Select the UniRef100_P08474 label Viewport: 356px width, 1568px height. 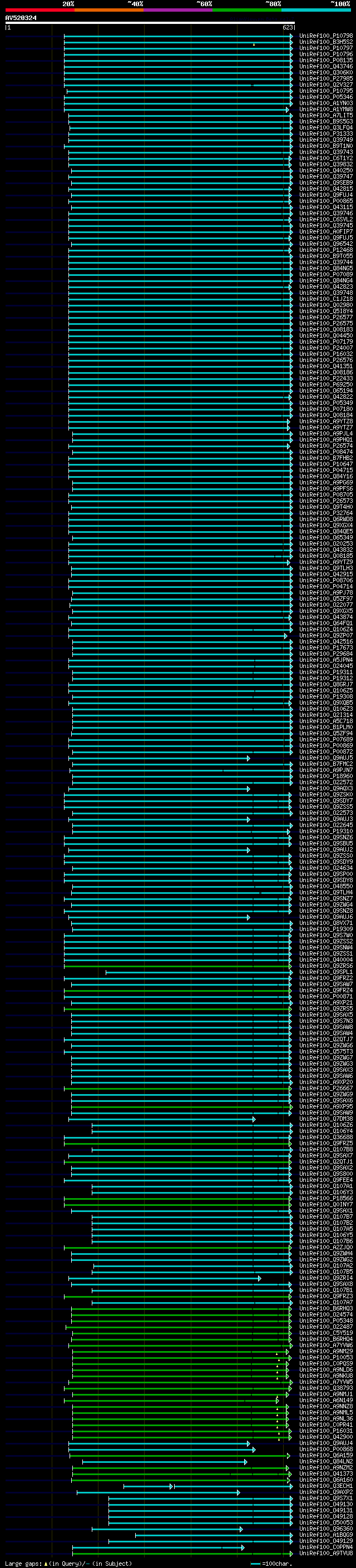[x=326, y=452]
